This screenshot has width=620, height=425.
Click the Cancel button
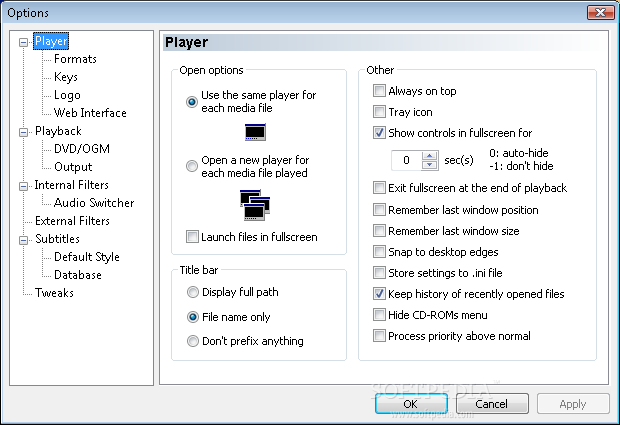click(492, 404)
